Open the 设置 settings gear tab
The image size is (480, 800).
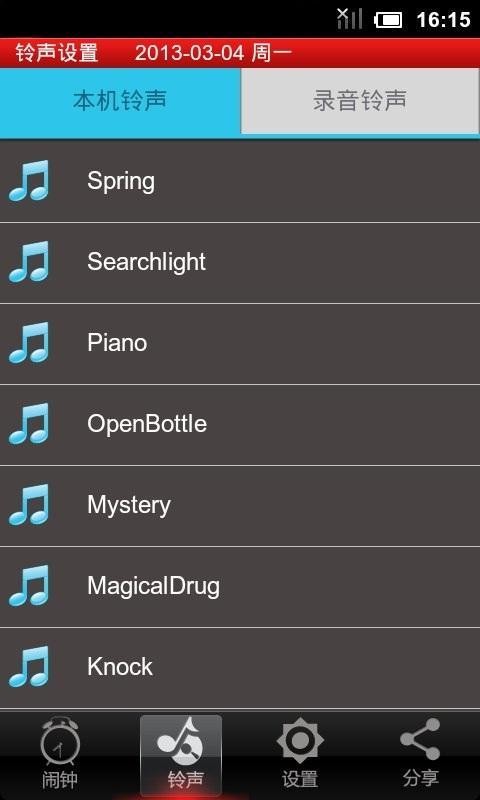pyautogui.click(x=300, y=756)
